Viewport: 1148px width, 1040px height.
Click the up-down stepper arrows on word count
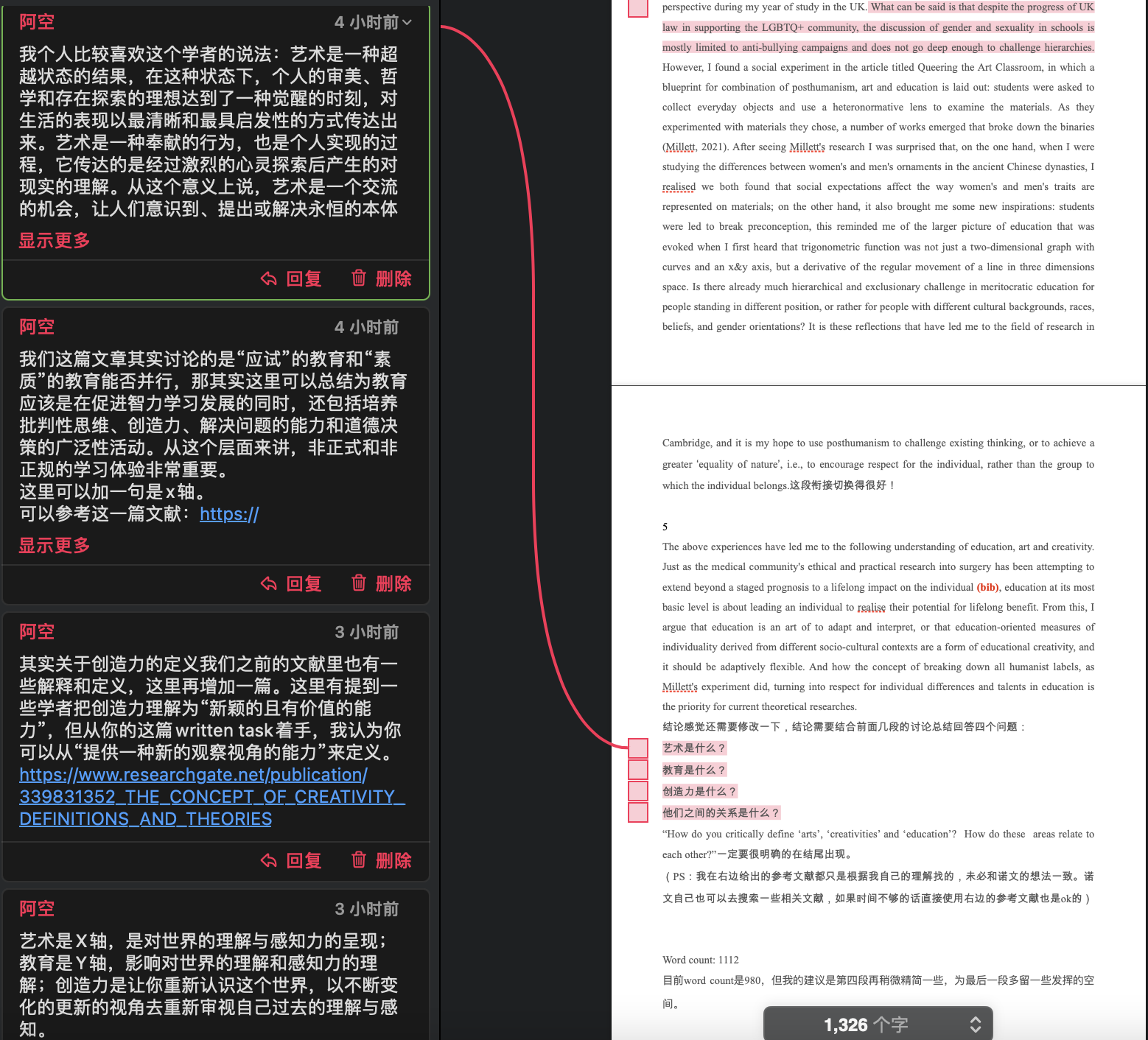tap(975, 1025)
